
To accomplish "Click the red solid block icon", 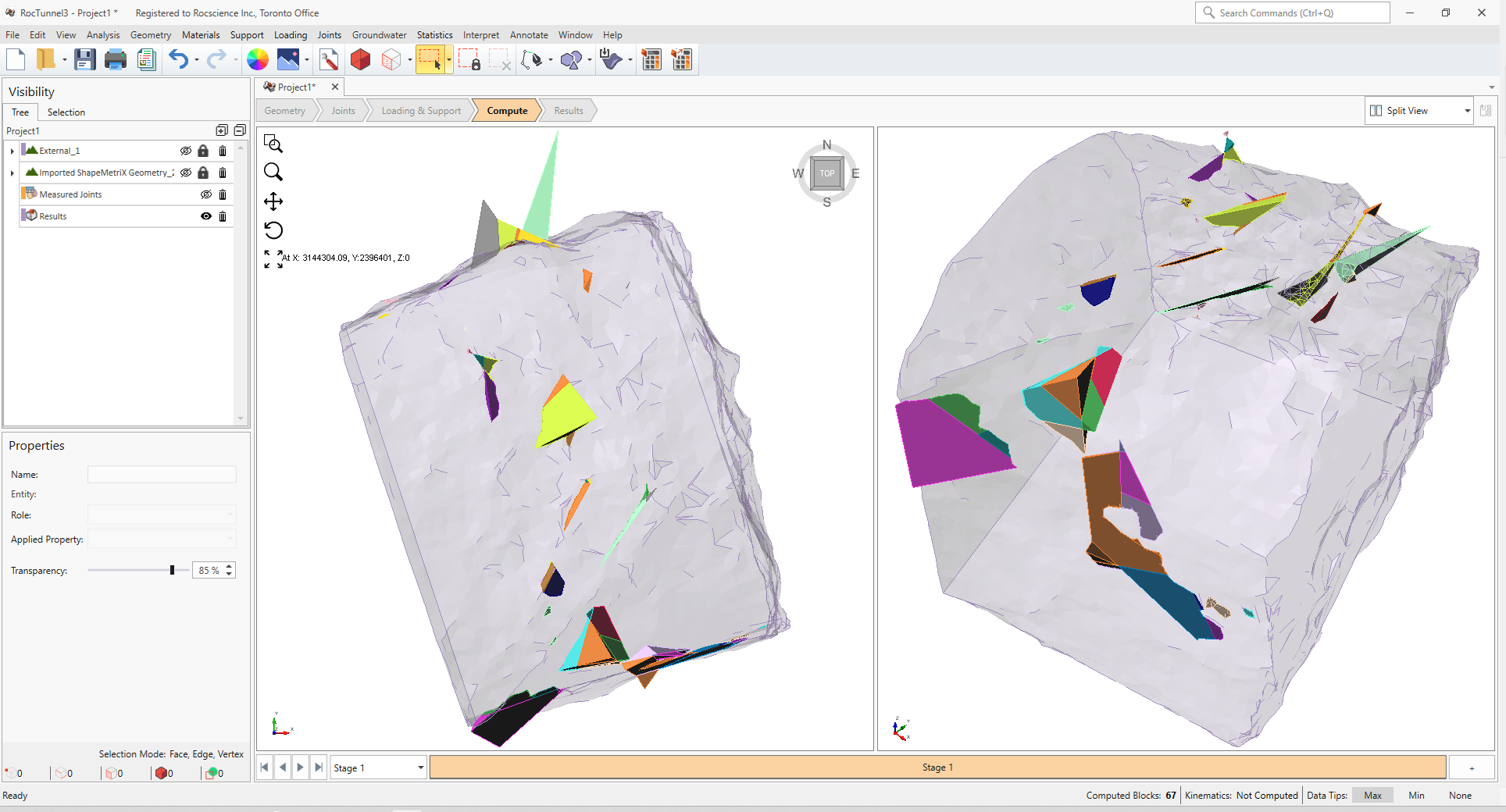I will pyautogui.click(x=360, y=59).
